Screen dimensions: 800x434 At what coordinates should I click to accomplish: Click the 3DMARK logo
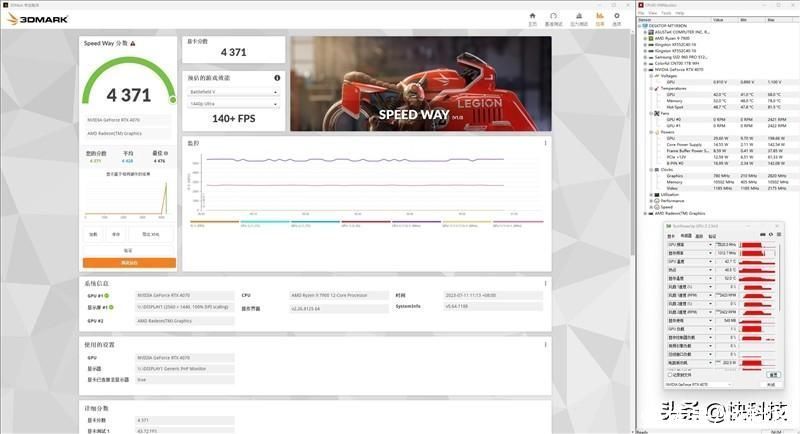click(x=38, y=19)
